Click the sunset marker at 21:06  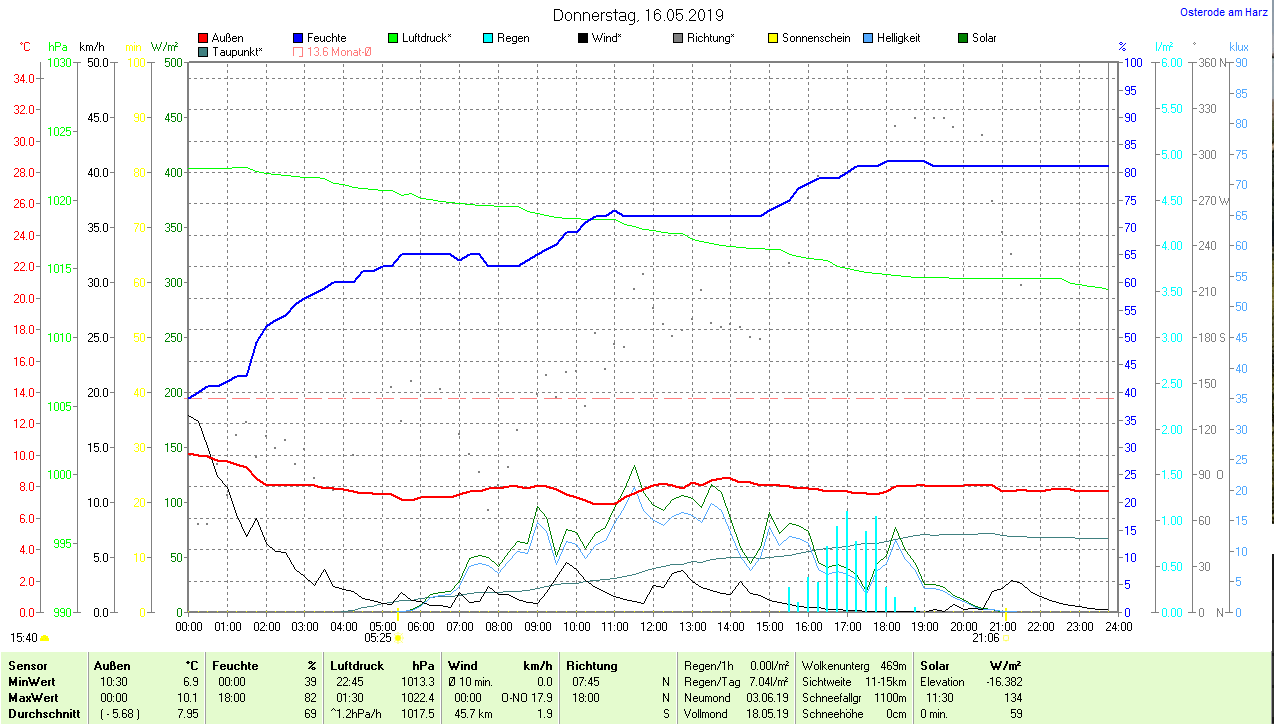1006,637
